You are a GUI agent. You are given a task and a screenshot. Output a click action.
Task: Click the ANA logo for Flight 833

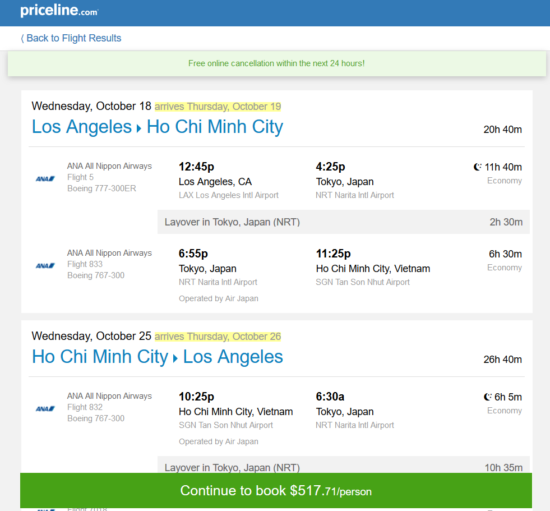45,265
